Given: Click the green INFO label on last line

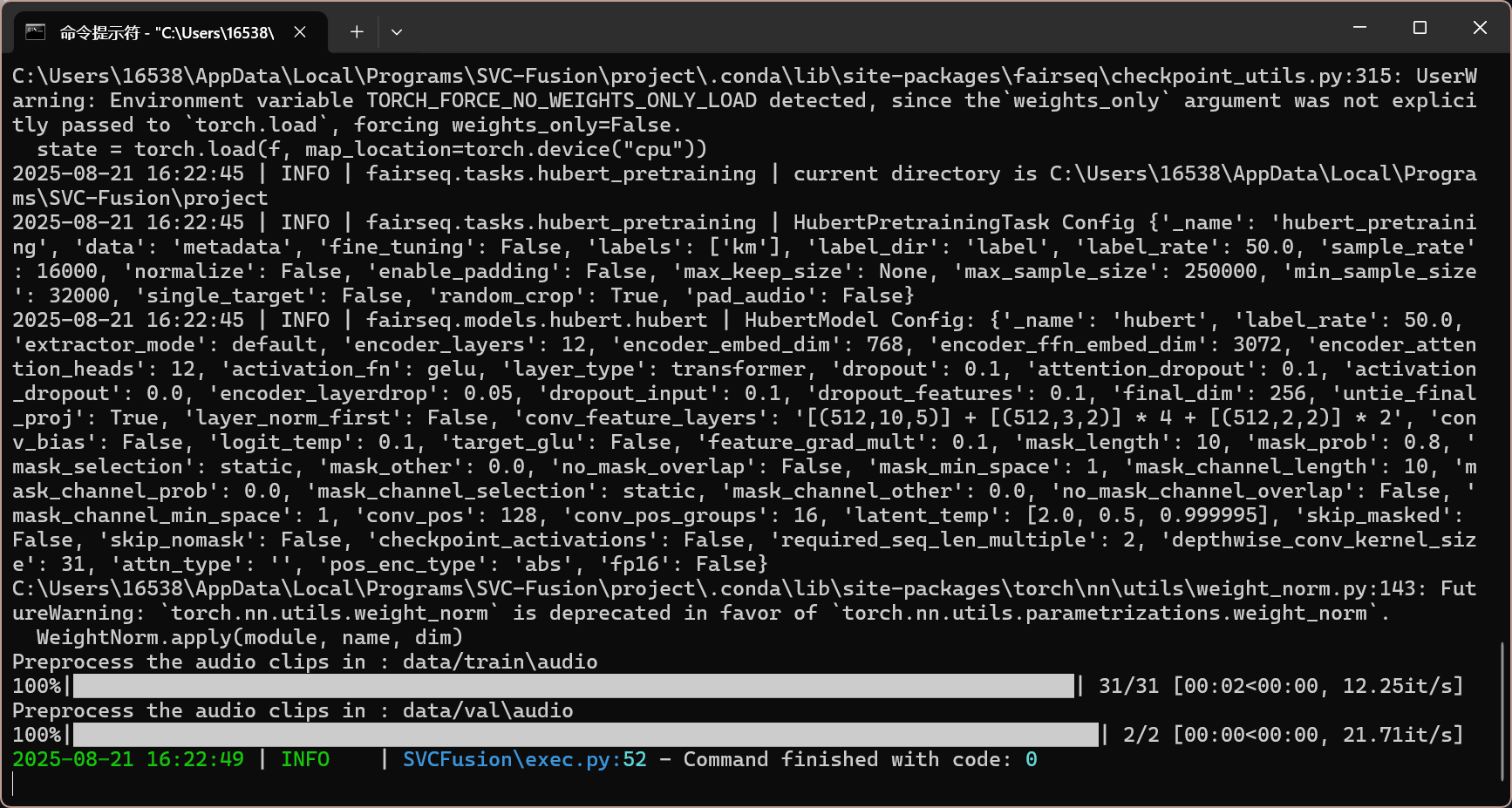Looking at the screenshot, I should click(x=304, y=759).
